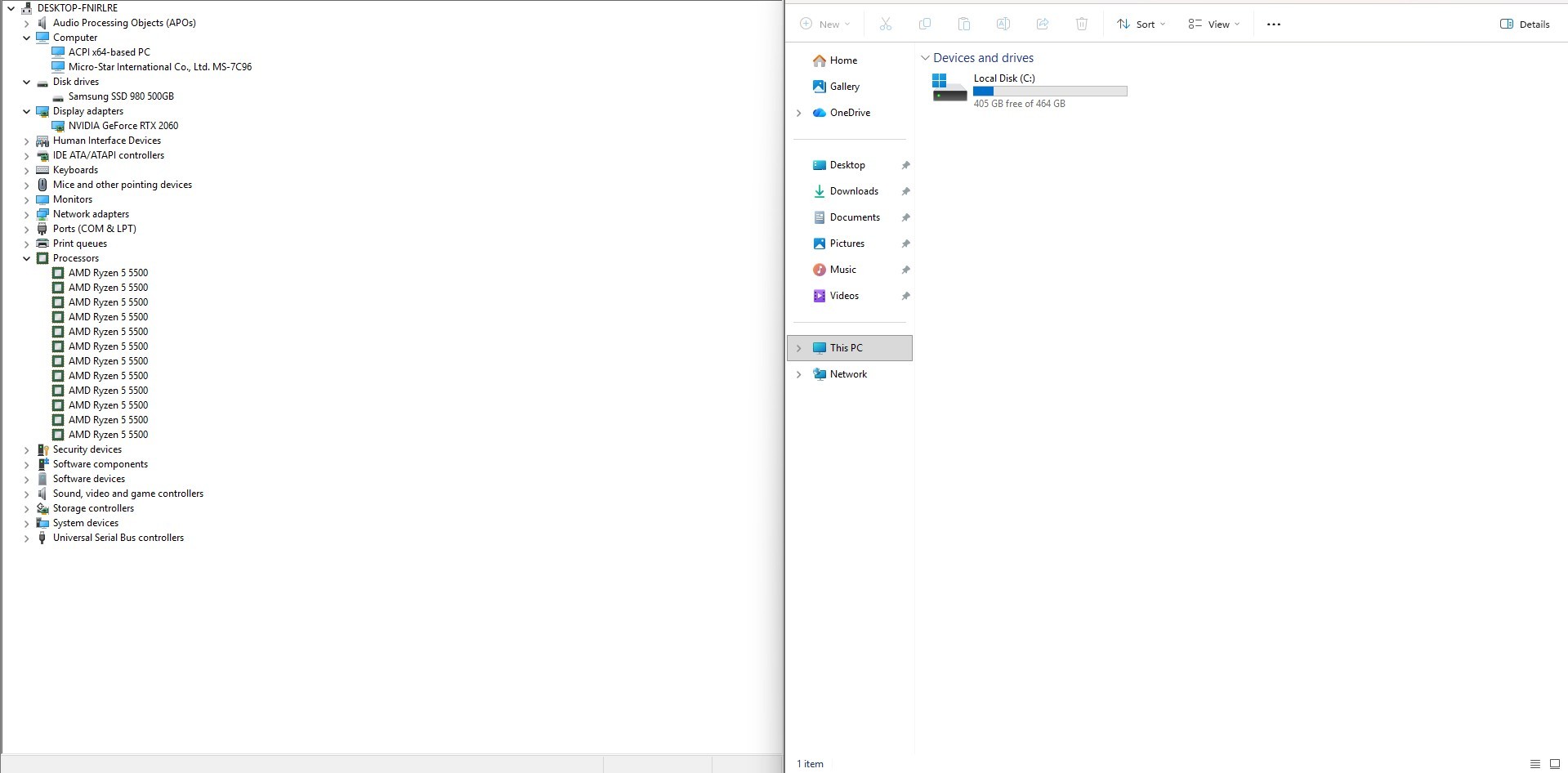This screenshot has height=773, width=1568.
Task: Expand the Network adapters category
Action: (x=27, y=214)
